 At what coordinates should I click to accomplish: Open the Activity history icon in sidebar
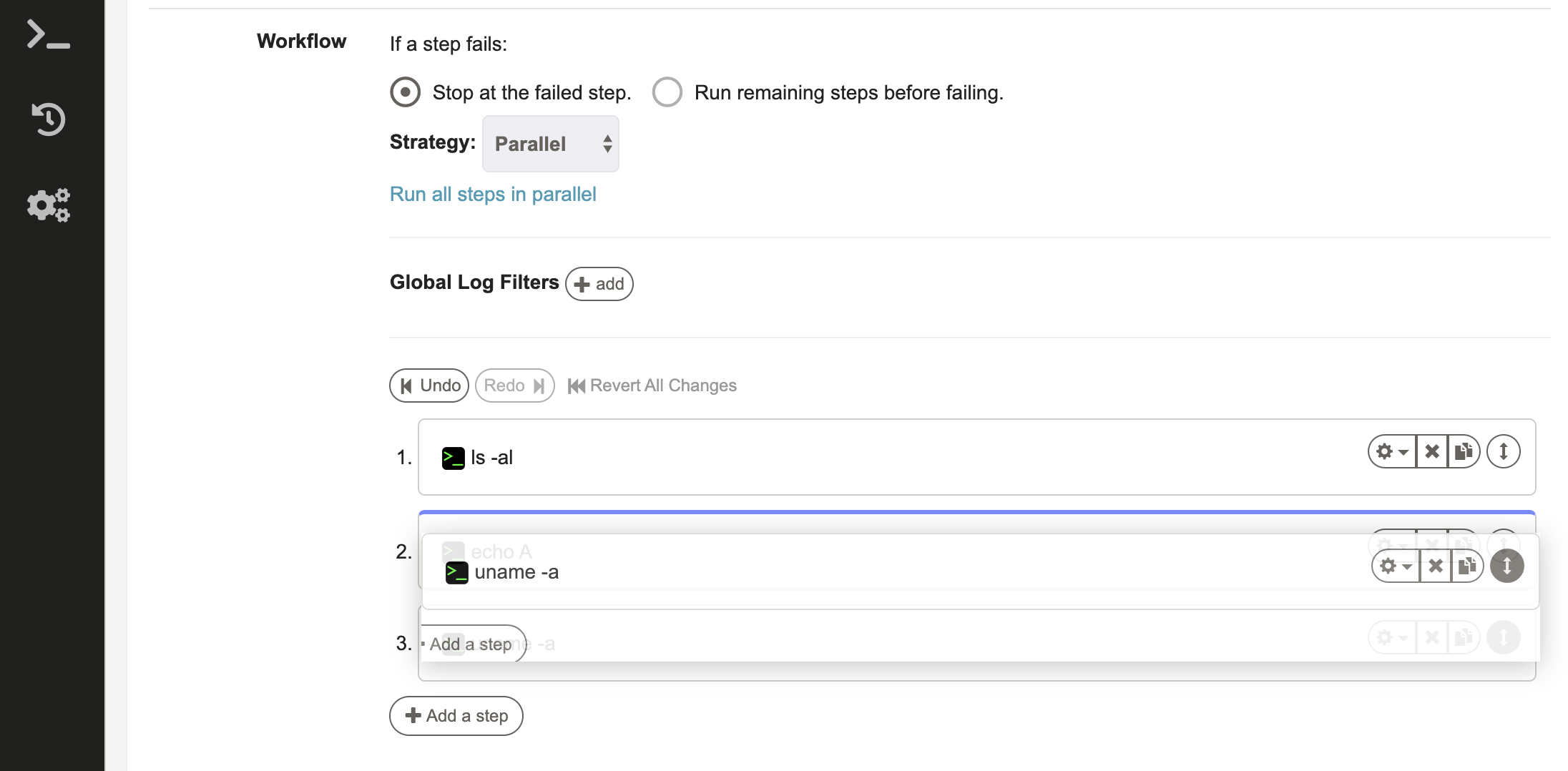tap(48, 119)
